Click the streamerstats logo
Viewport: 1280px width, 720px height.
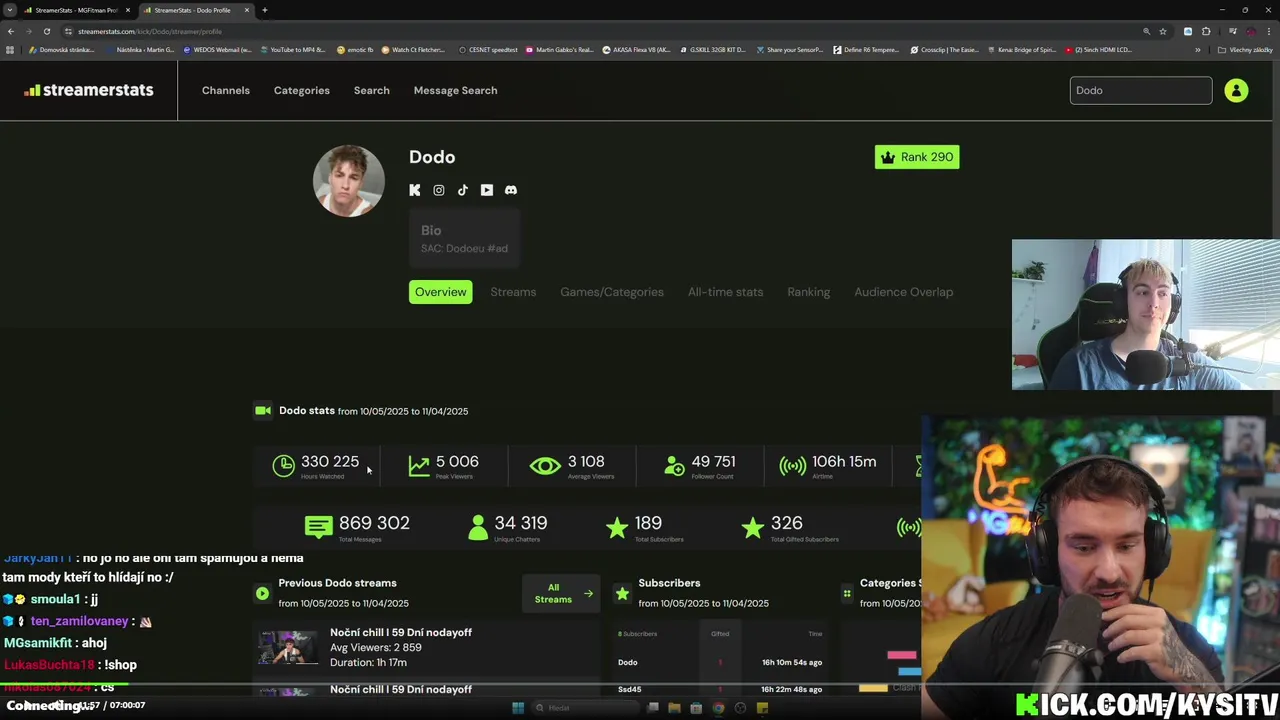89,90
